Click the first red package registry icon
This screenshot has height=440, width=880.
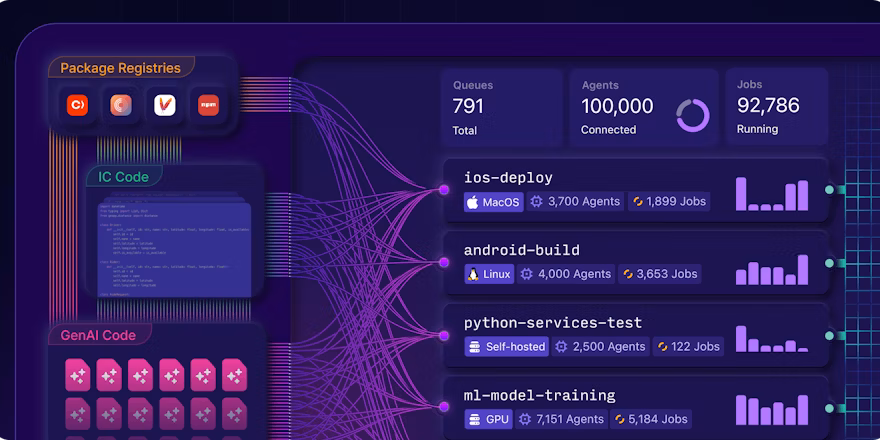click(x=77, y=105)
